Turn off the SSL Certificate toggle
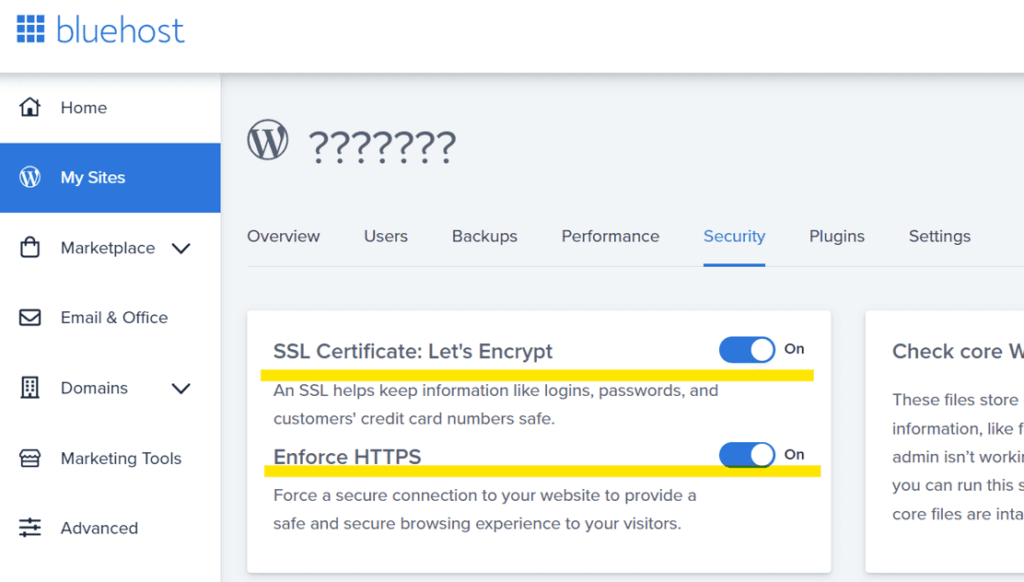The height and width of the screenshot is (582, 1024). (747, 349)
